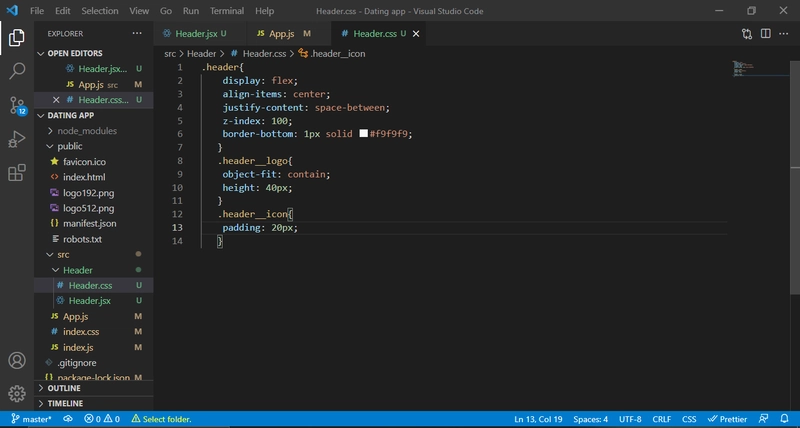Click the editor minimap preview
This screenshot has height=428, width=800.
coord(760,69)
